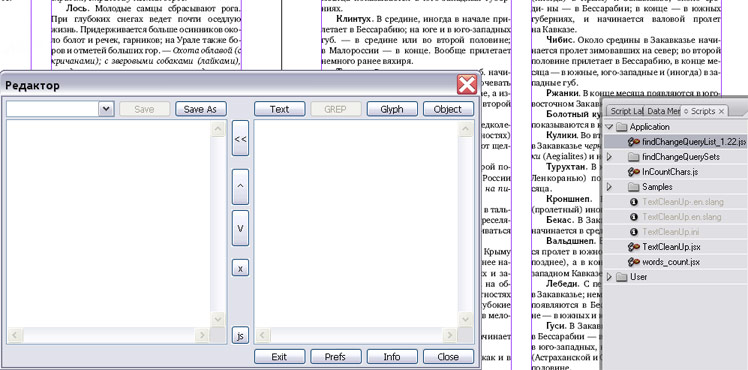Image resolution: width=748 pixels, height=370 pixels.
Task: Click the findChangeQuerySets folder icon
Action: tap(634, 157)
